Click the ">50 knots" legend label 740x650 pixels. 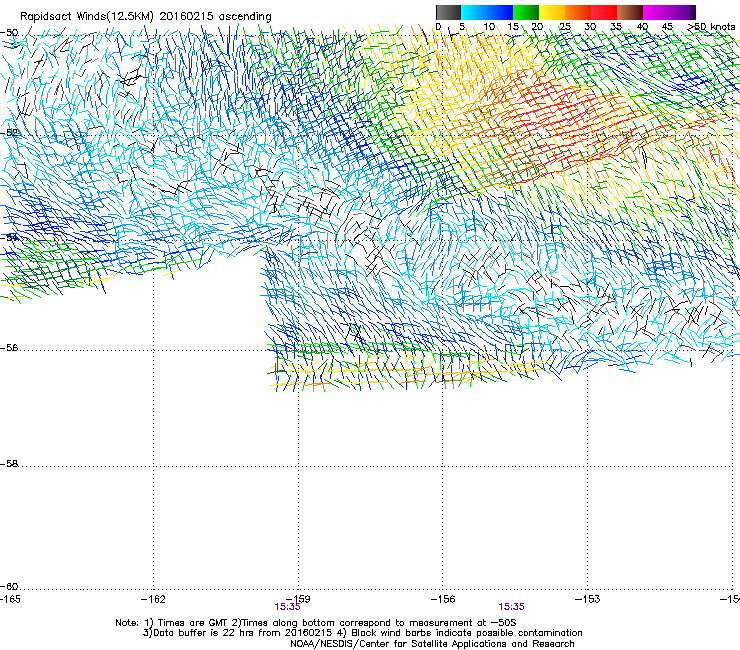pyautogui.click(x=711, y=27)
